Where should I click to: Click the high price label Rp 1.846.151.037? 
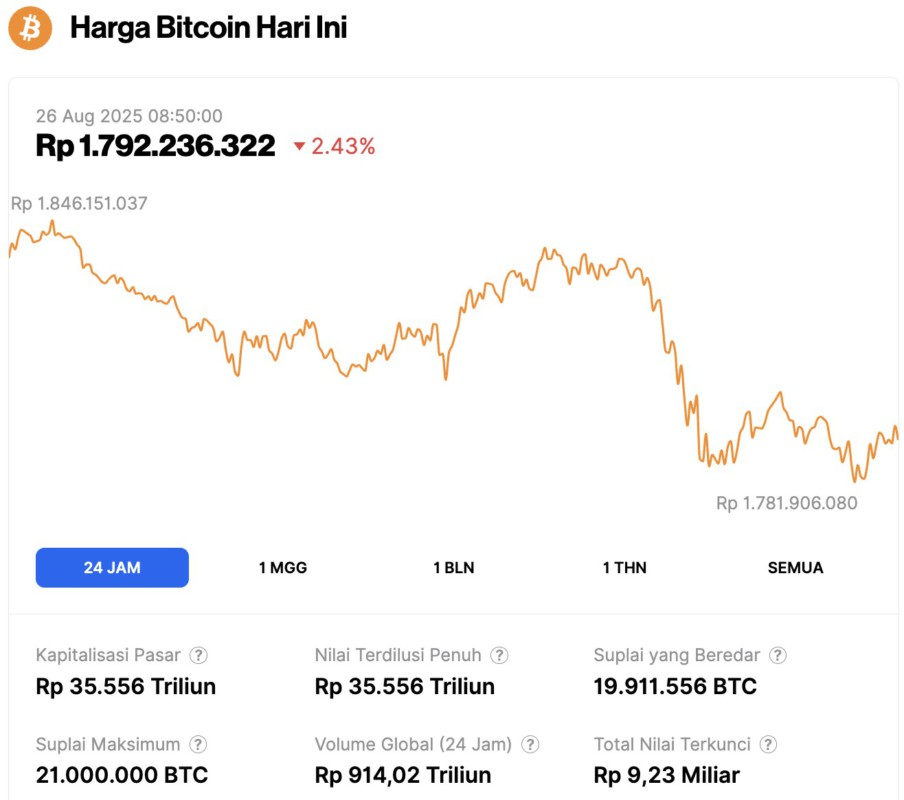pyautogui.click(x=78, y=203)
